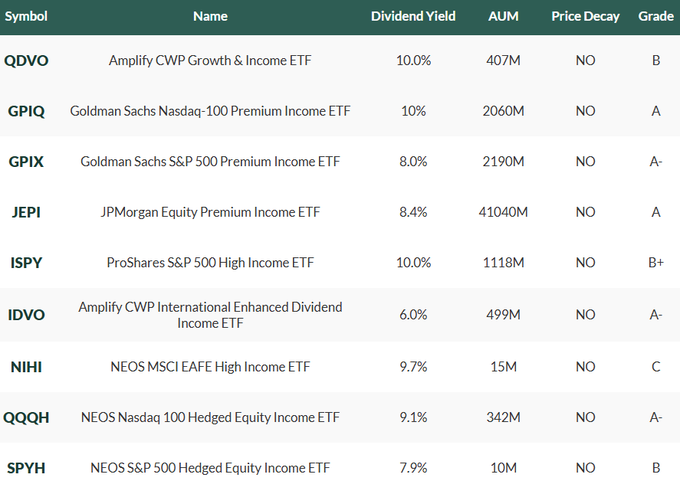
Task: Select the 342M AUM value
Action: pyautogui.click(x=503, y=418)
